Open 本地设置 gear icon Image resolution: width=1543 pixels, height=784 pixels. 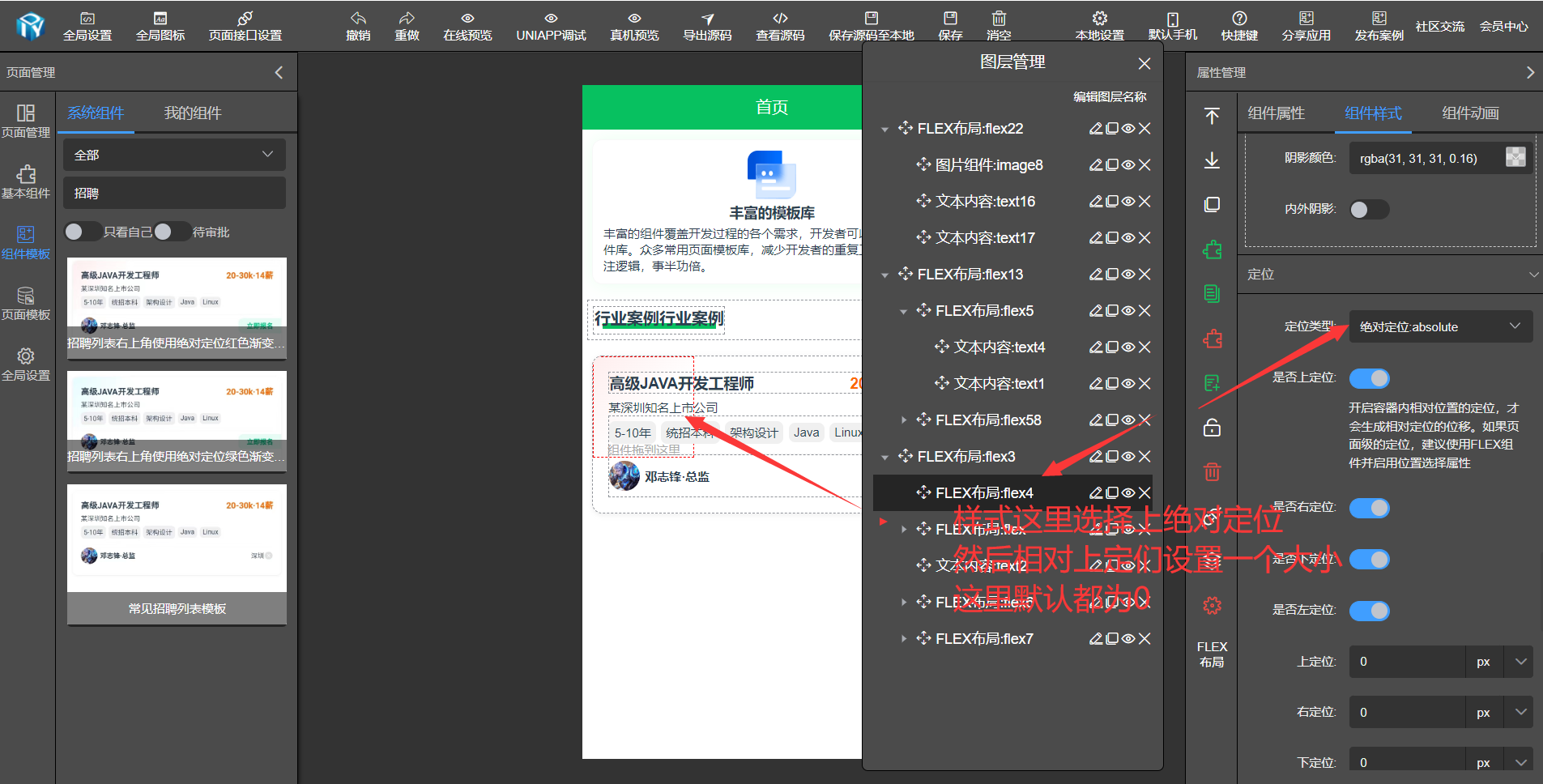click(1099, 18)
